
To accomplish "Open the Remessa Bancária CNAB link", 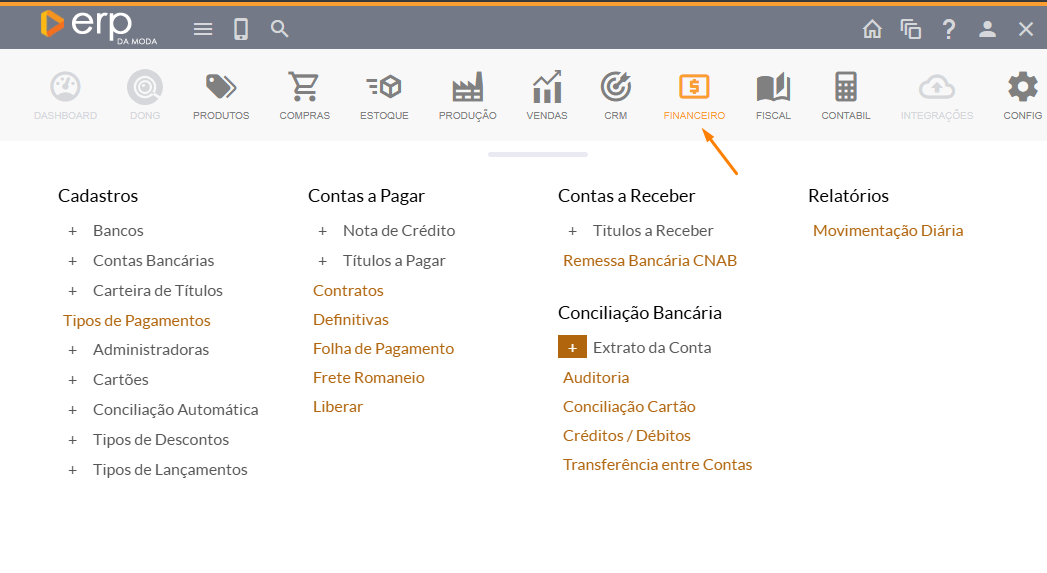I will [x=649, y=261].
